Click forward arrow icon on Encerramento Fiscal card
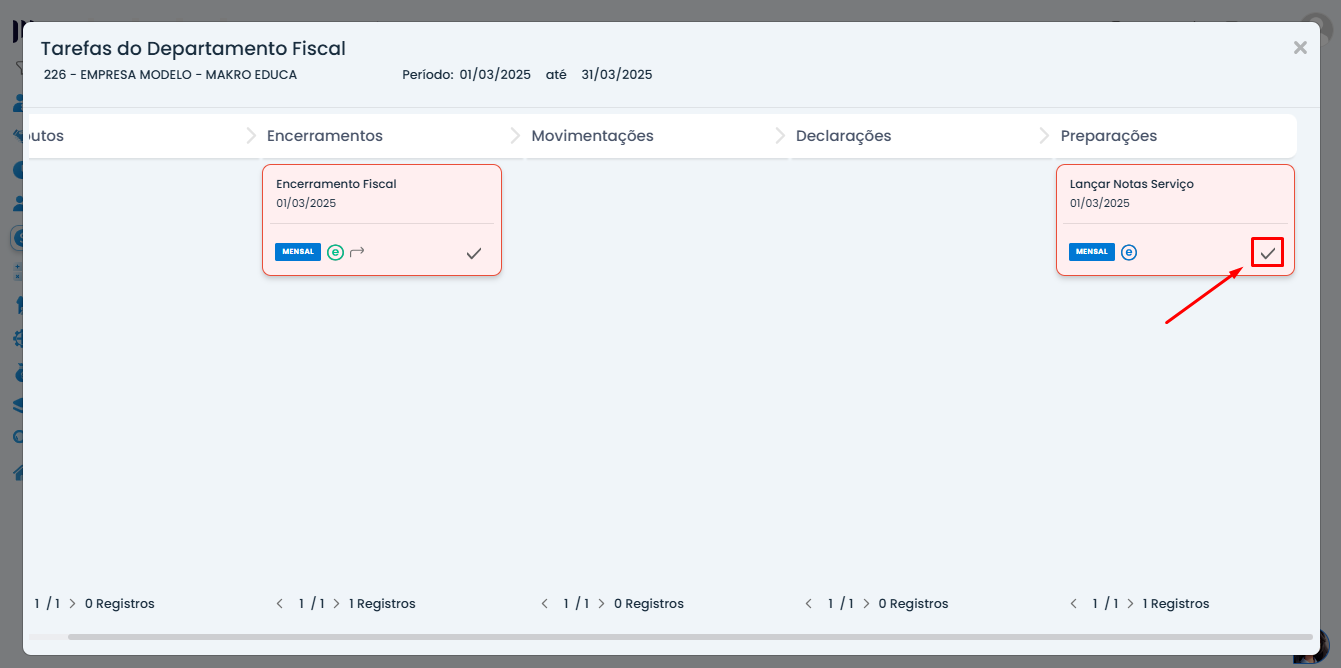1341x668 pixels. click(357, 252)
